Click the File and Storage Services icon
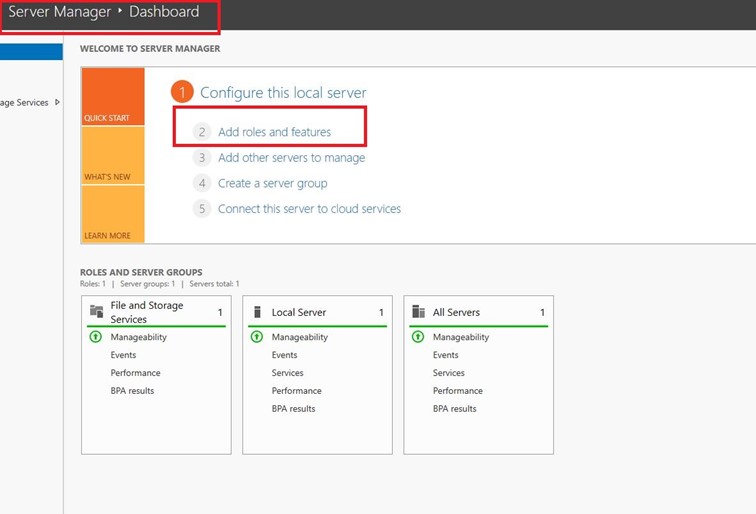The image size is (756, 514). [x=96, y=311]
